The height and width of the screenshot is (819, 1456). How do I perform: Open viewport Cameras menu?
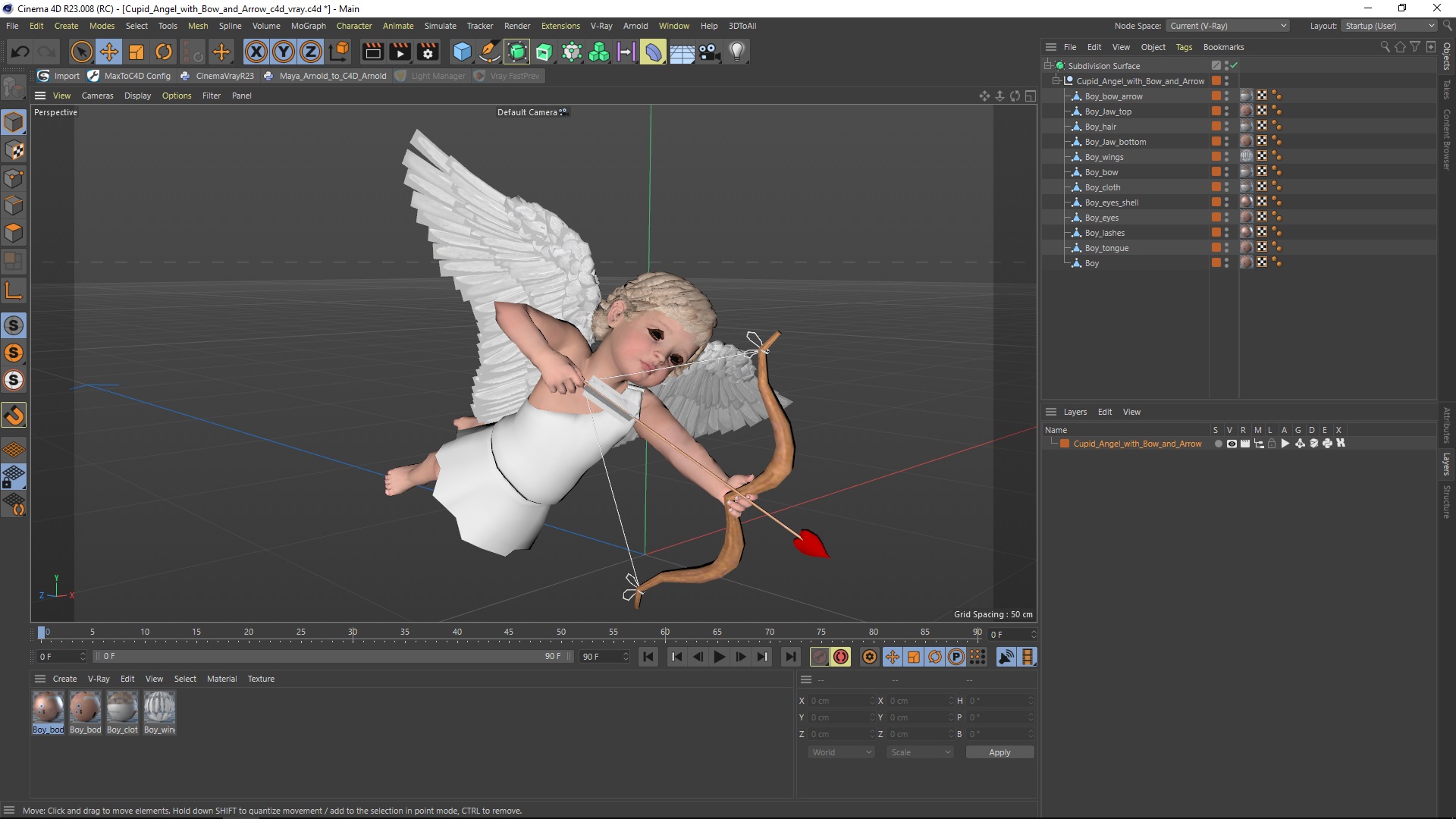point(97,96)
